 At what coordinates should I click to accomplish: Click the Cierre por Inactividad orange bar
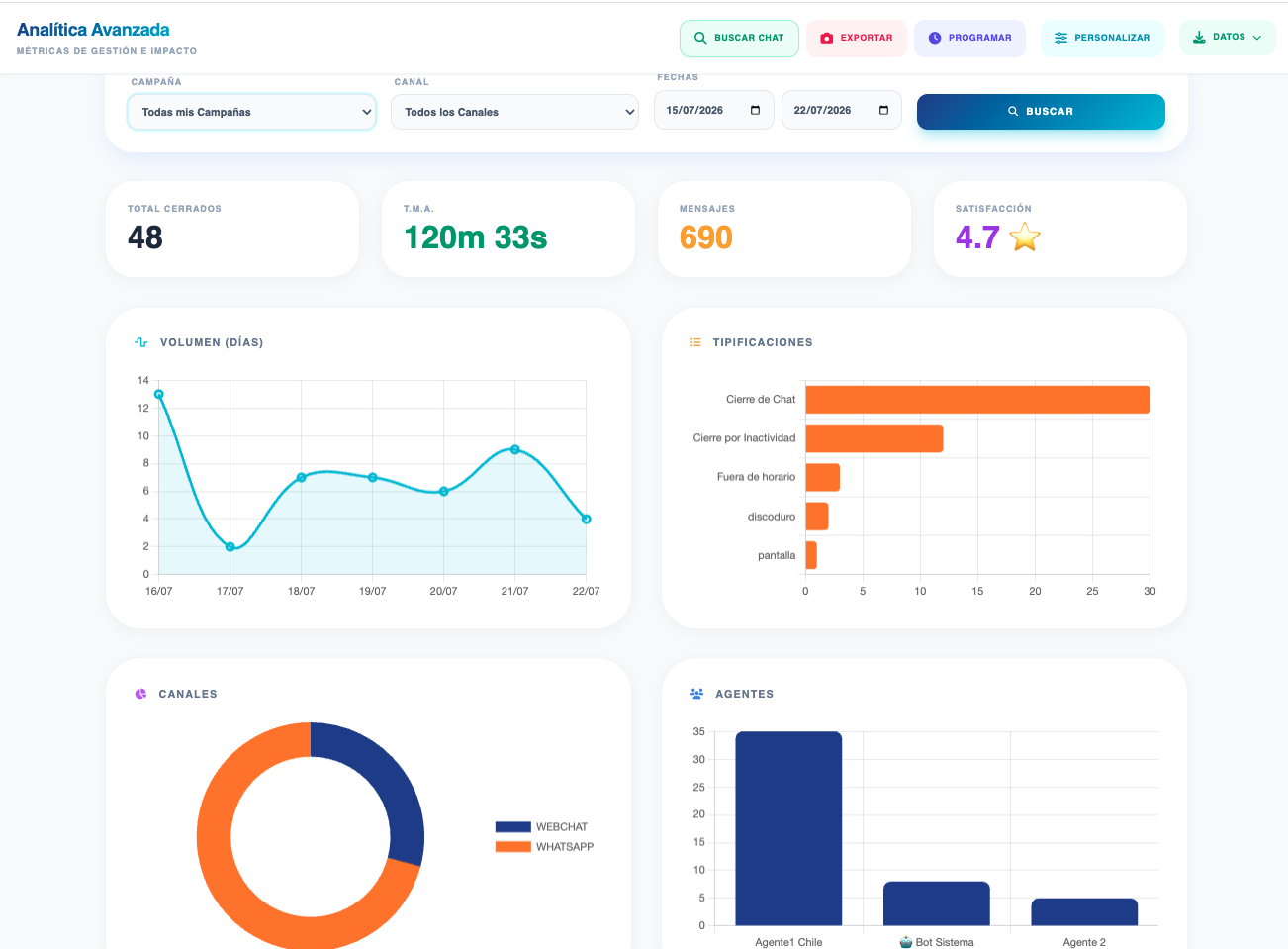pyautogui.click(x=874, y=438)
